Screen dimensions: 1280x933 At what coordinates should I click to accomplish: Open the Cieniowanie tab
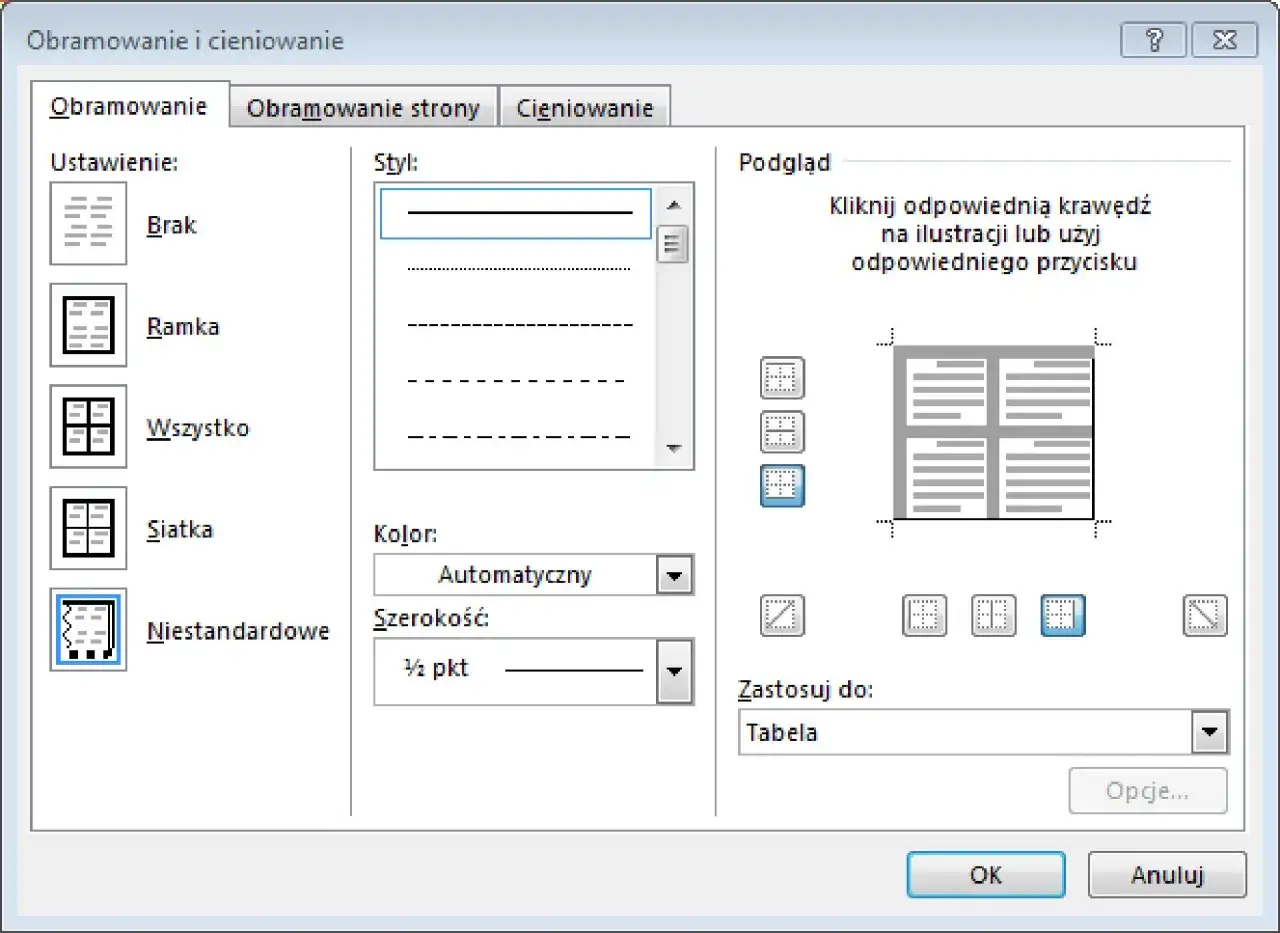[584, 109]
